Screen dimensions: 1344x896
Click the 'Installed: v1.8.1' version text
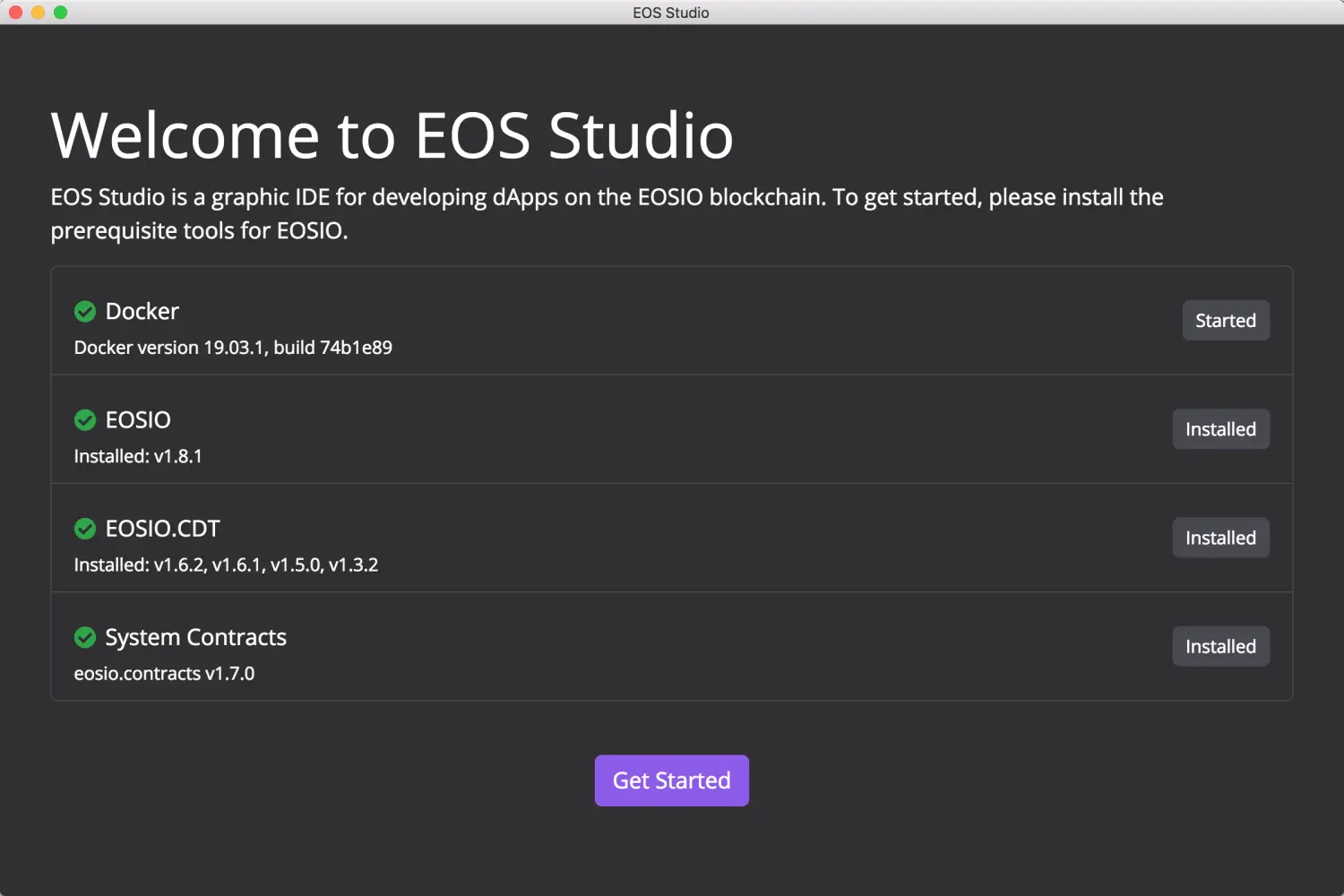[138, 456]
